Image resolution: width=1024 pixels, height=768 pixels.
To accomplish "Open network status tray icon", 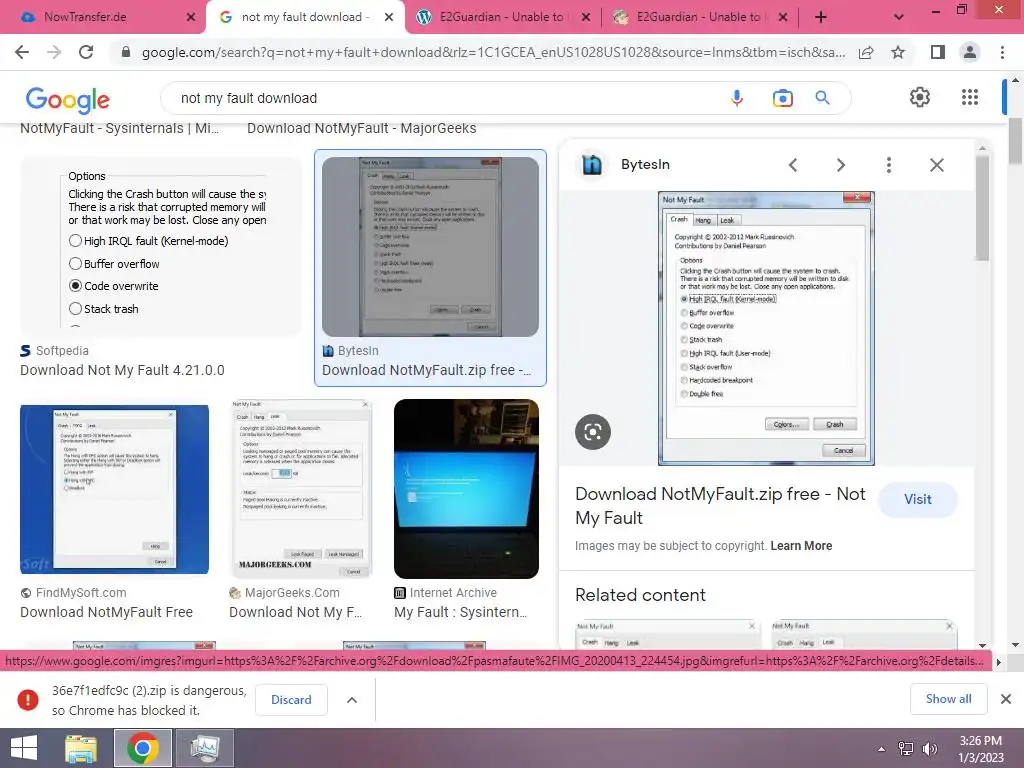I will (906, 749).
